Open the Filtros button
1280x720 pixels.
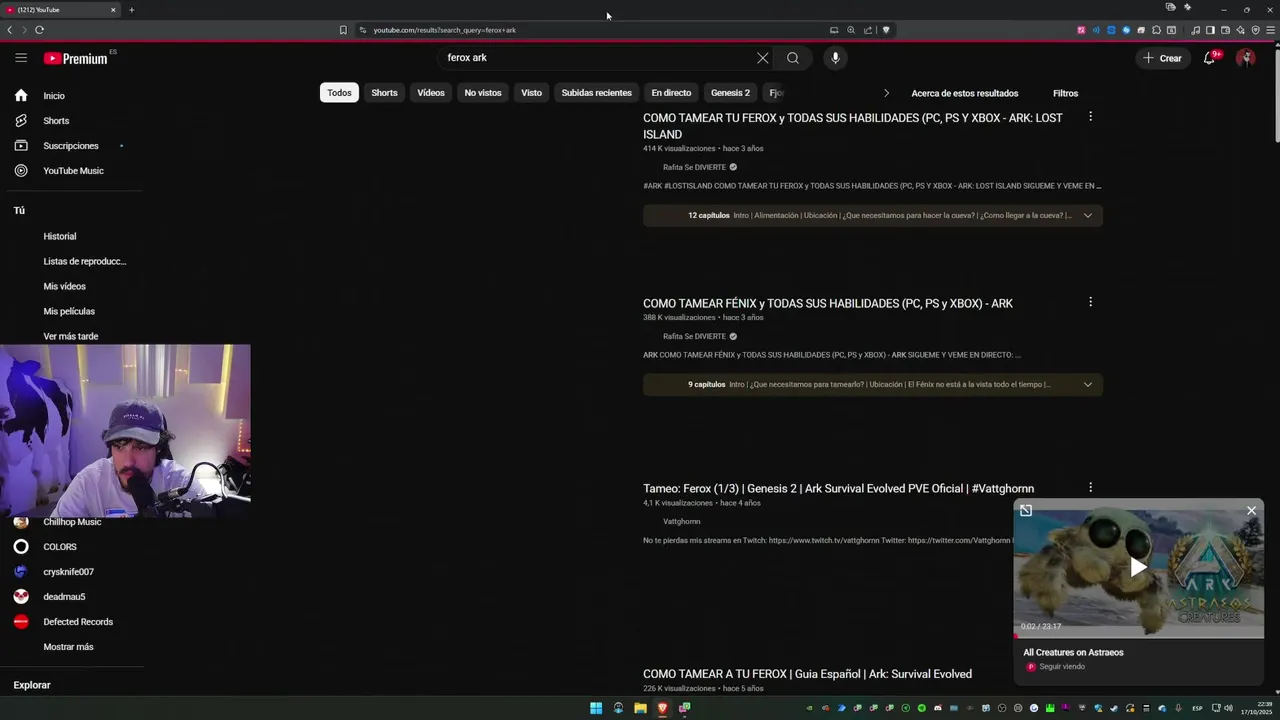click(x=1065, y=93)
